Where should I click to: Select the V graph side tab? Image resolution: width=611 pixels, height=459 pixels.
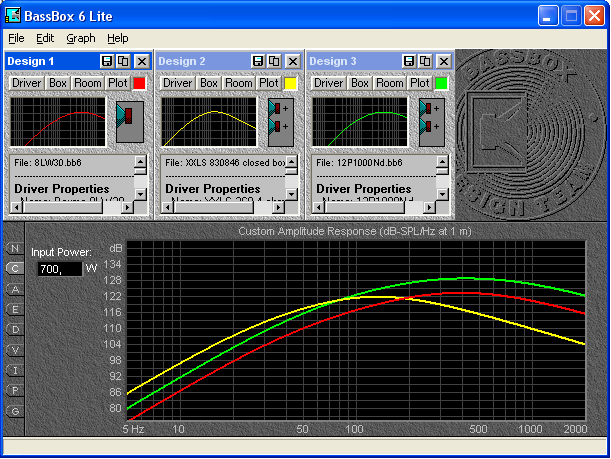point(15,350)
